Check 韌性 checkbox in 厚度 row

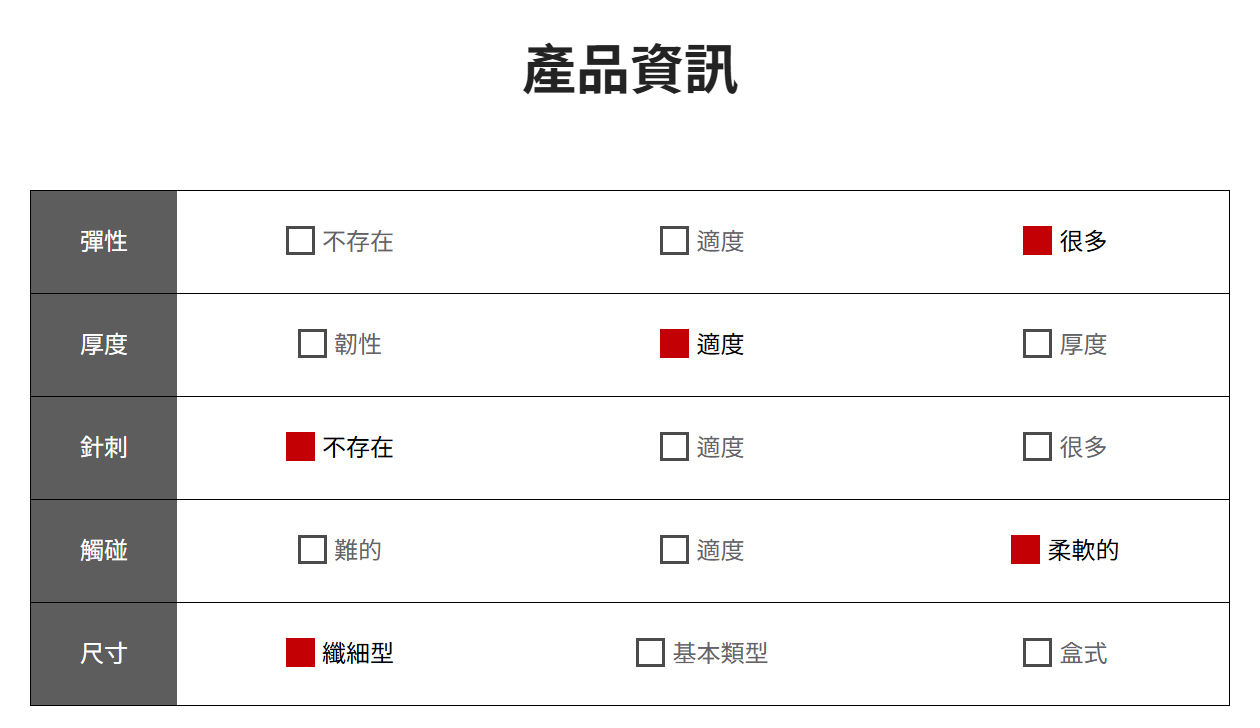(x=312, y=344)
